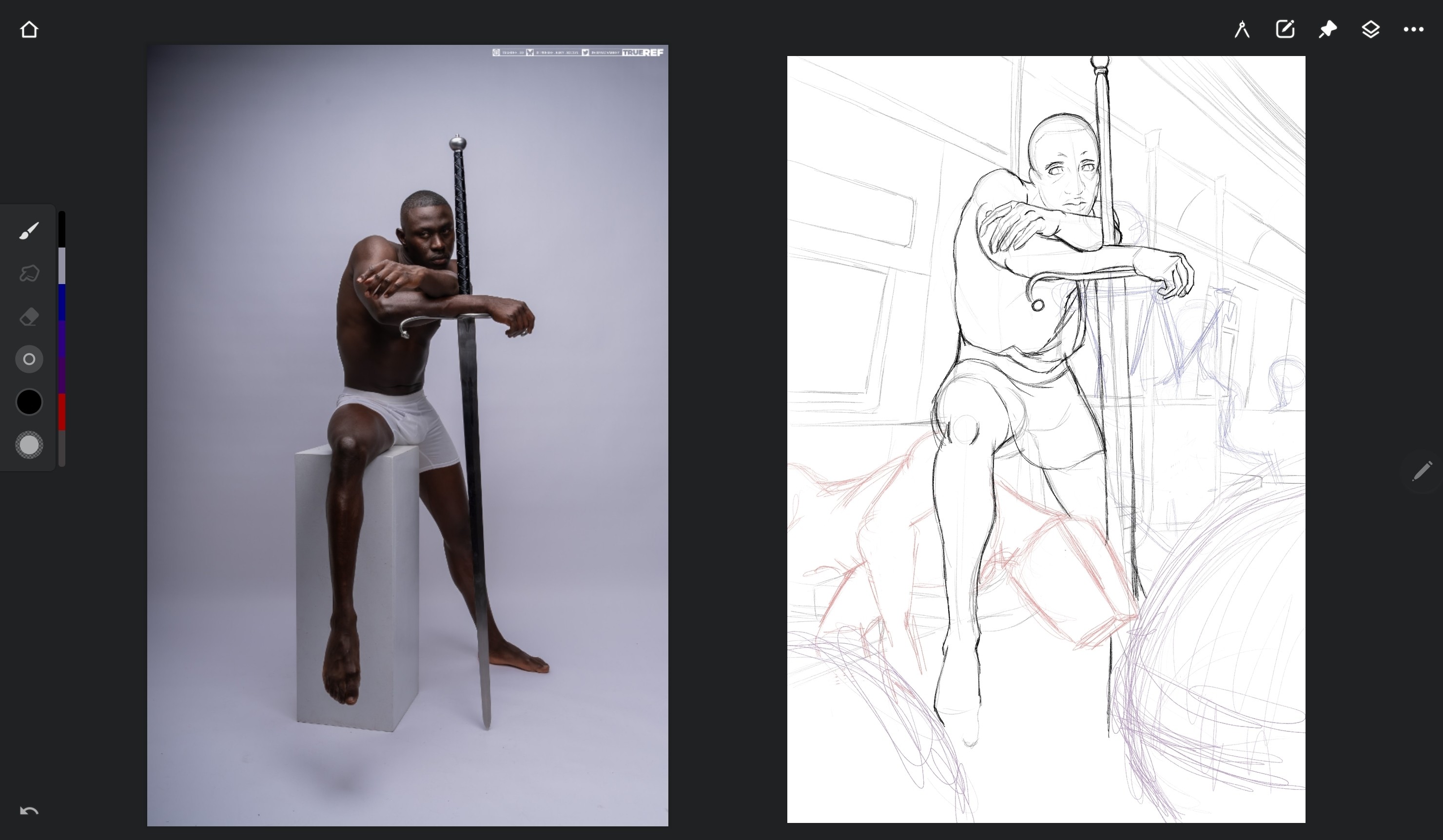
Task: Select the finger smudge tool
Action: click(x=29, y=273)
